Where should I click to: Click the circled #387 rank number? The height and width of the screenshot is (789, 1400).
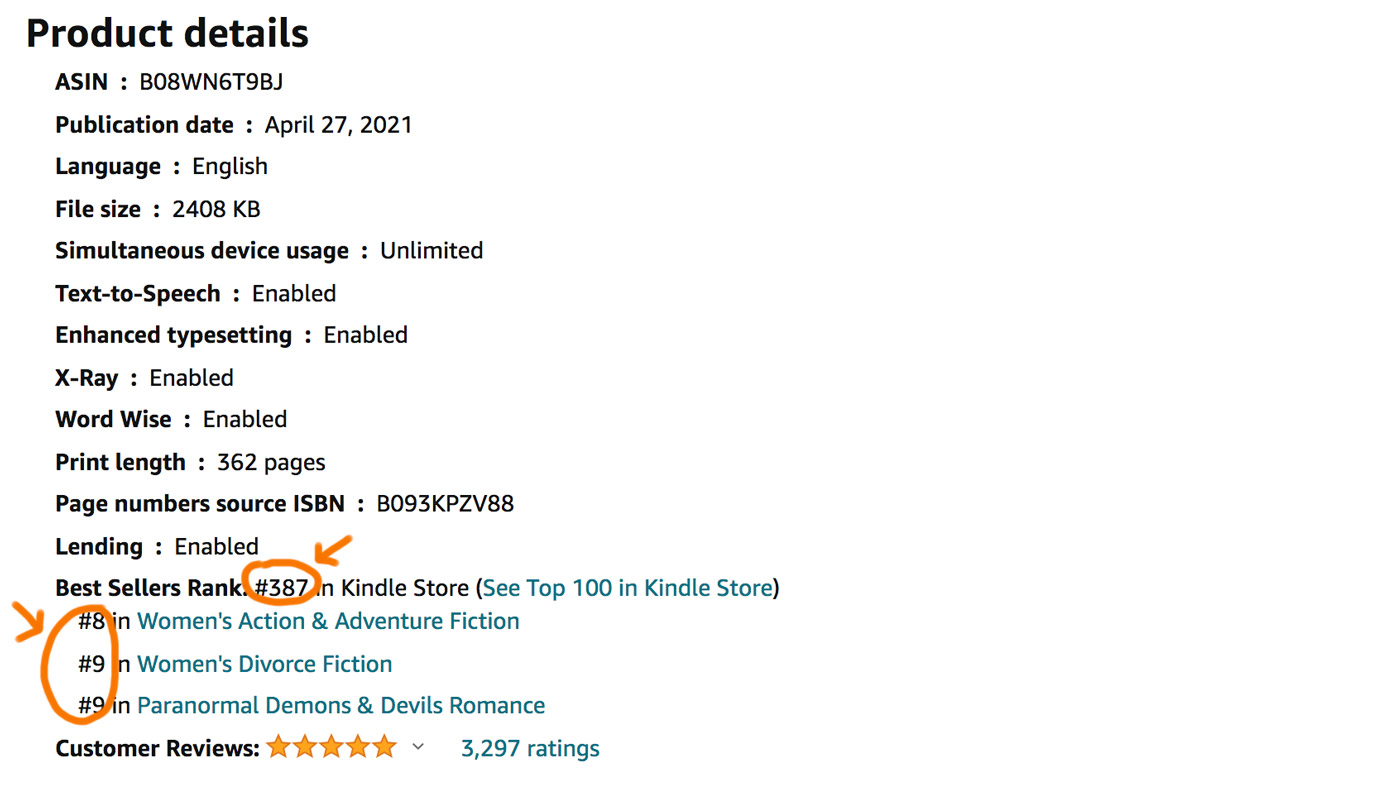pos(281,587)
